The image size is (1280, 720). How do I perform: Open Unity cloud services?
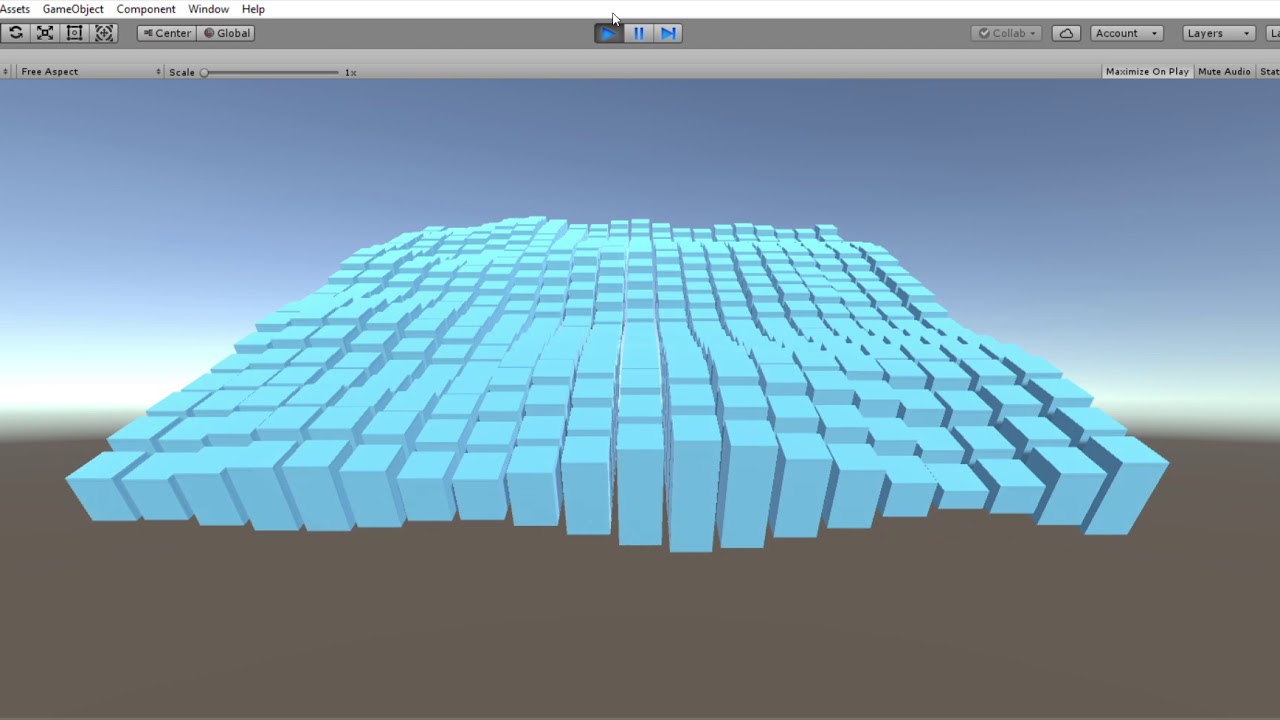(x=1066, y=33)
